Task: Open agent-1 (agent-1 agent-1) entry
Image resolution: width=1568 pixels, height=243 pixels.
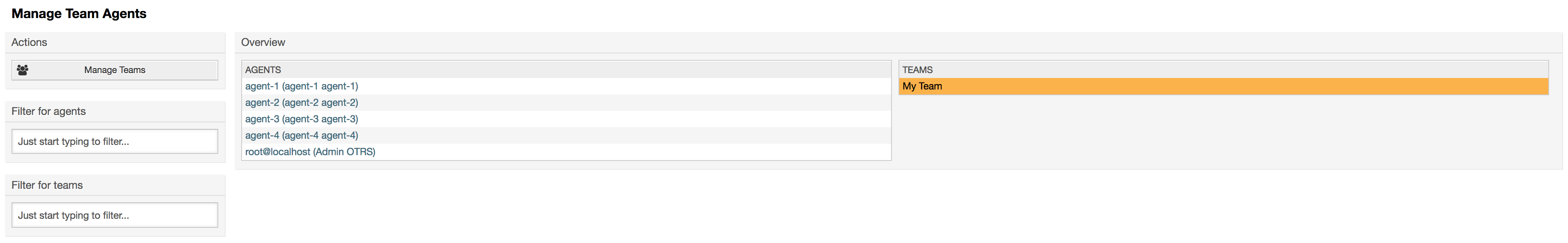Action: 301,87
